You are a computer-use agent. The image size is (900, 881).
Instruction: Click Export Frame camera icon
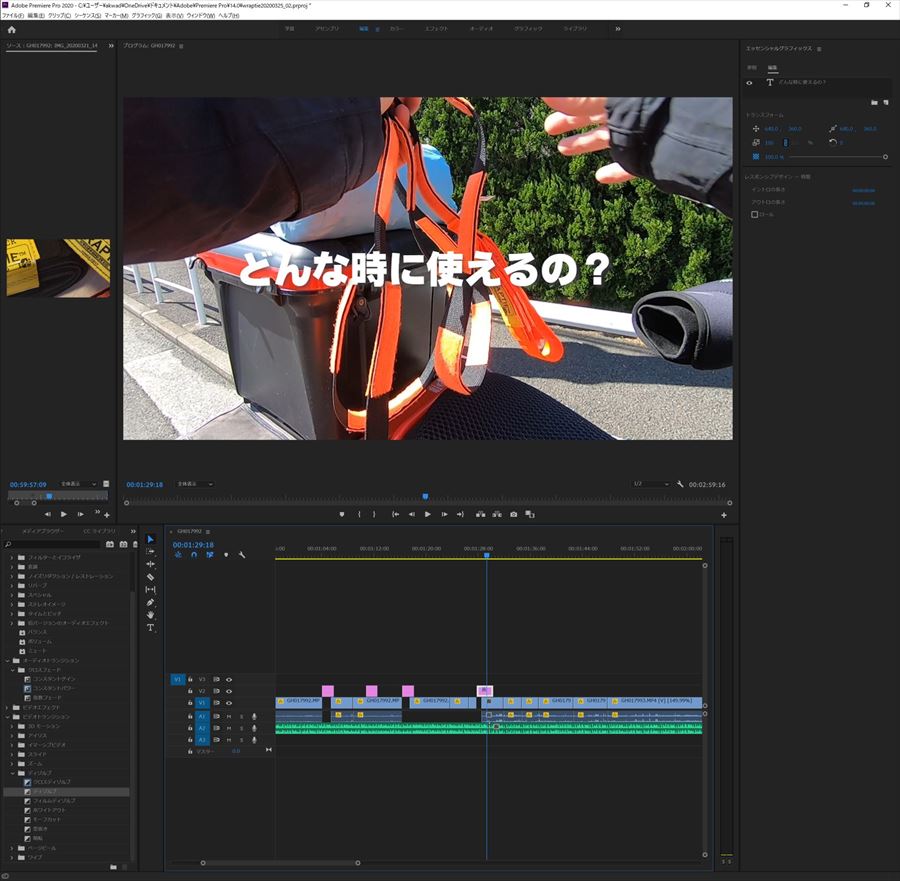click(x=513, y=514)
